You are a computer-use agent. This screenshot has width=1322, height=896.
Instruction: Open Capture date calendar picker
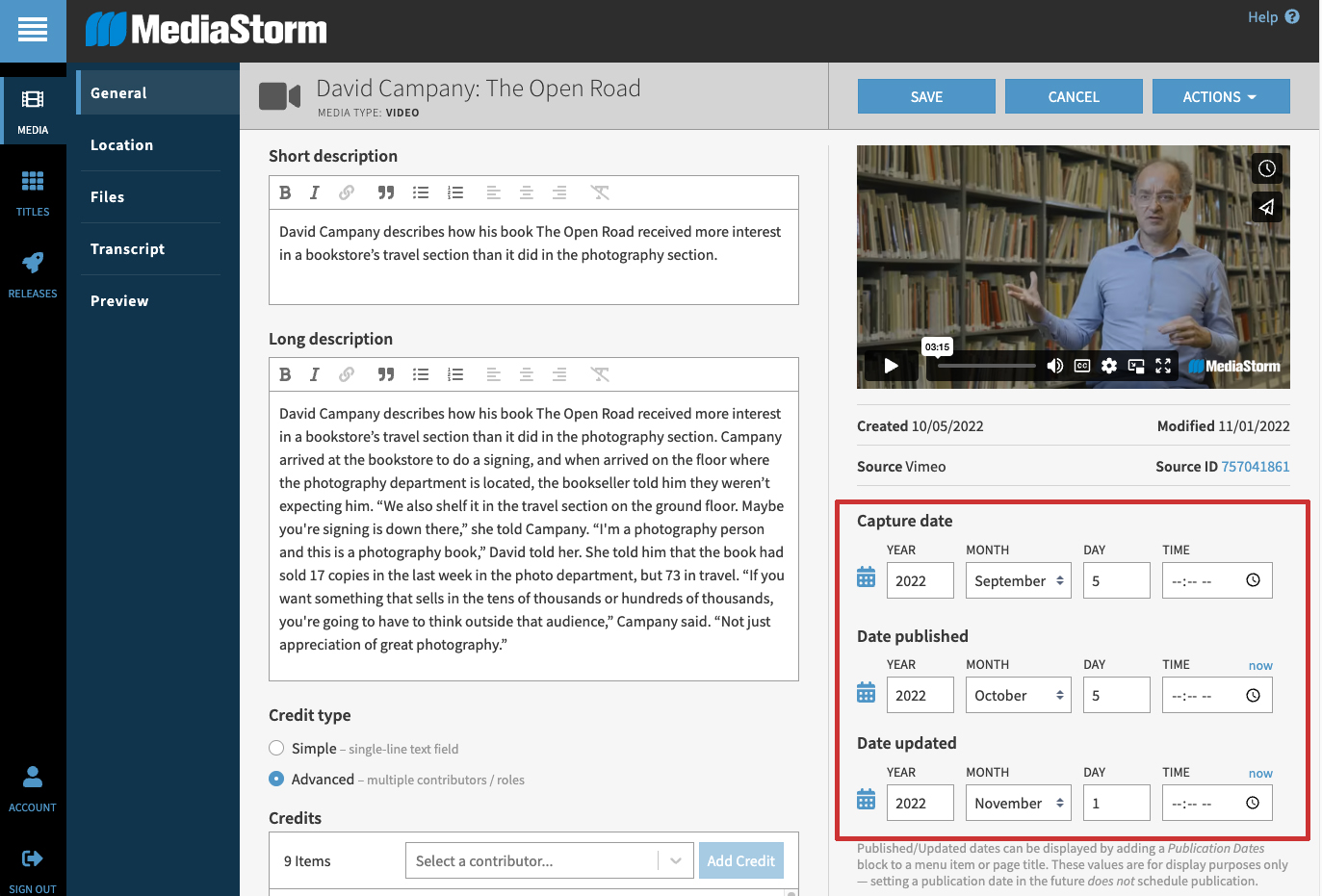tap(866, 577)
